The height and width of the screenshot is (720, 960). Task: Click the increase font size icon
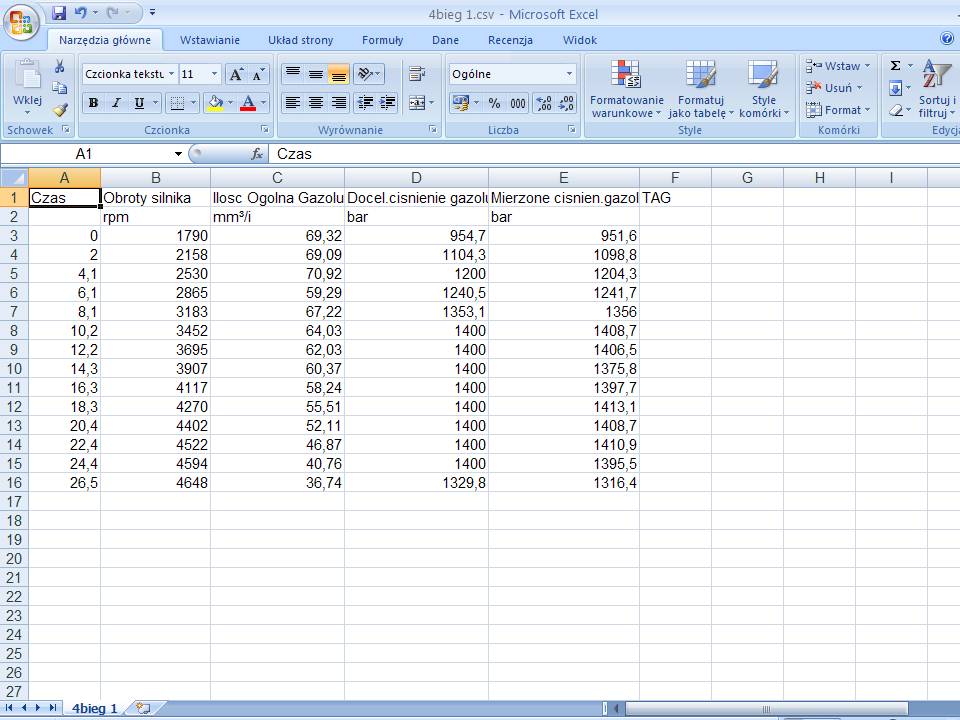236,75
